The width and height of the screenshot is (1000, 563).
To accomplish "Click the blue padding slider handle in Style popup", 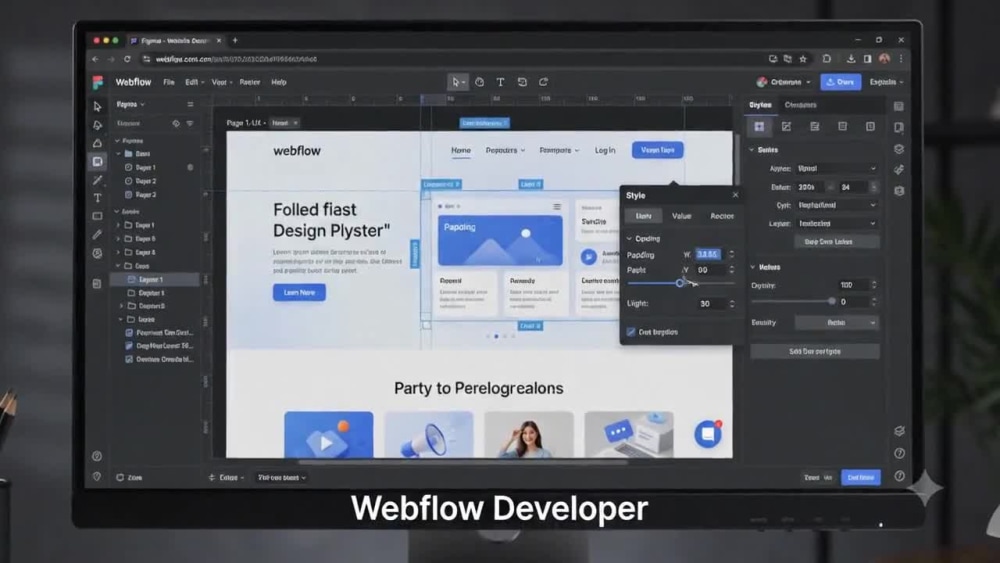I will coord(680,282).
